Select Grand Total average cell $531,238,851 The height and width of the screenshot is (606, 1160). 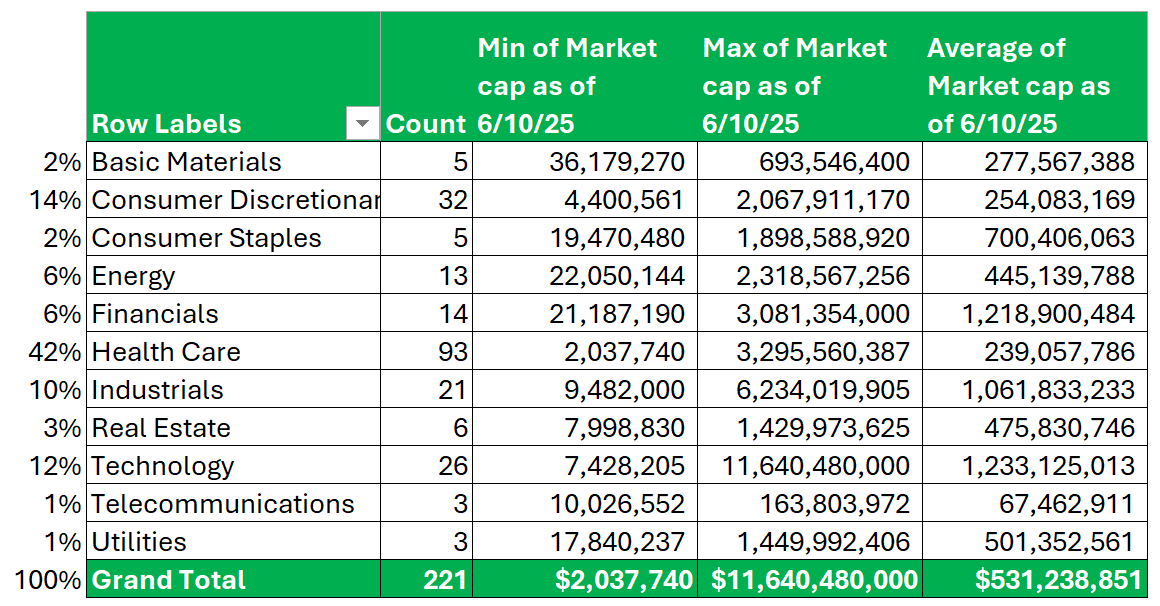click(1034, 579)
